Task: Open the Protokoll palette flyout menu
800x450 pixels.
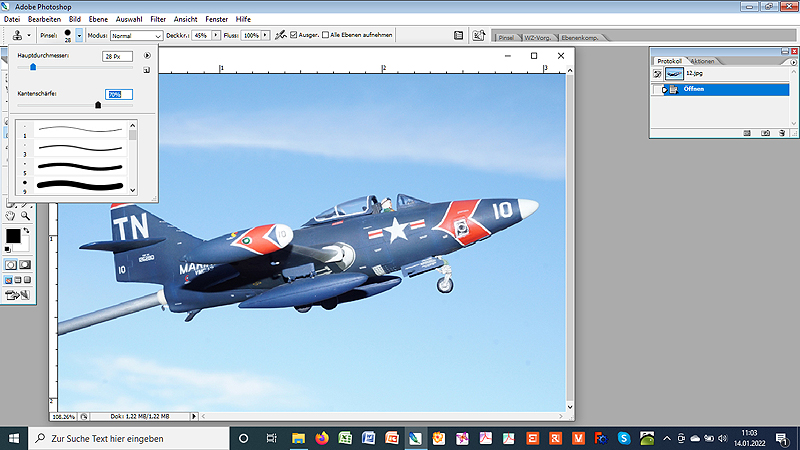Action: pyautogui.click(x=793, y=62)
